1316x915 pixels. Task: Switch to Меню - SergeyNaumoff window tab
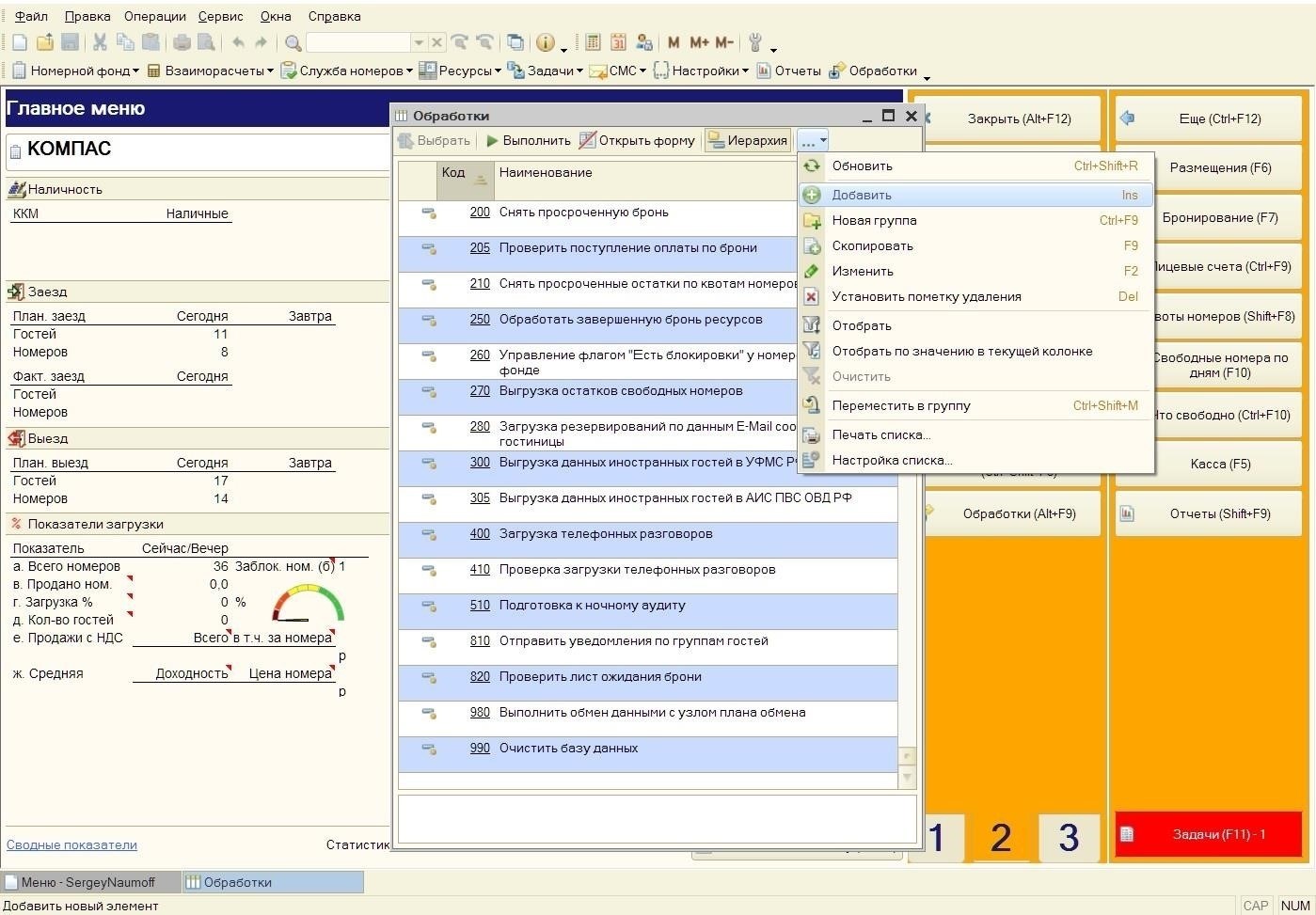(x=91, y=882)
